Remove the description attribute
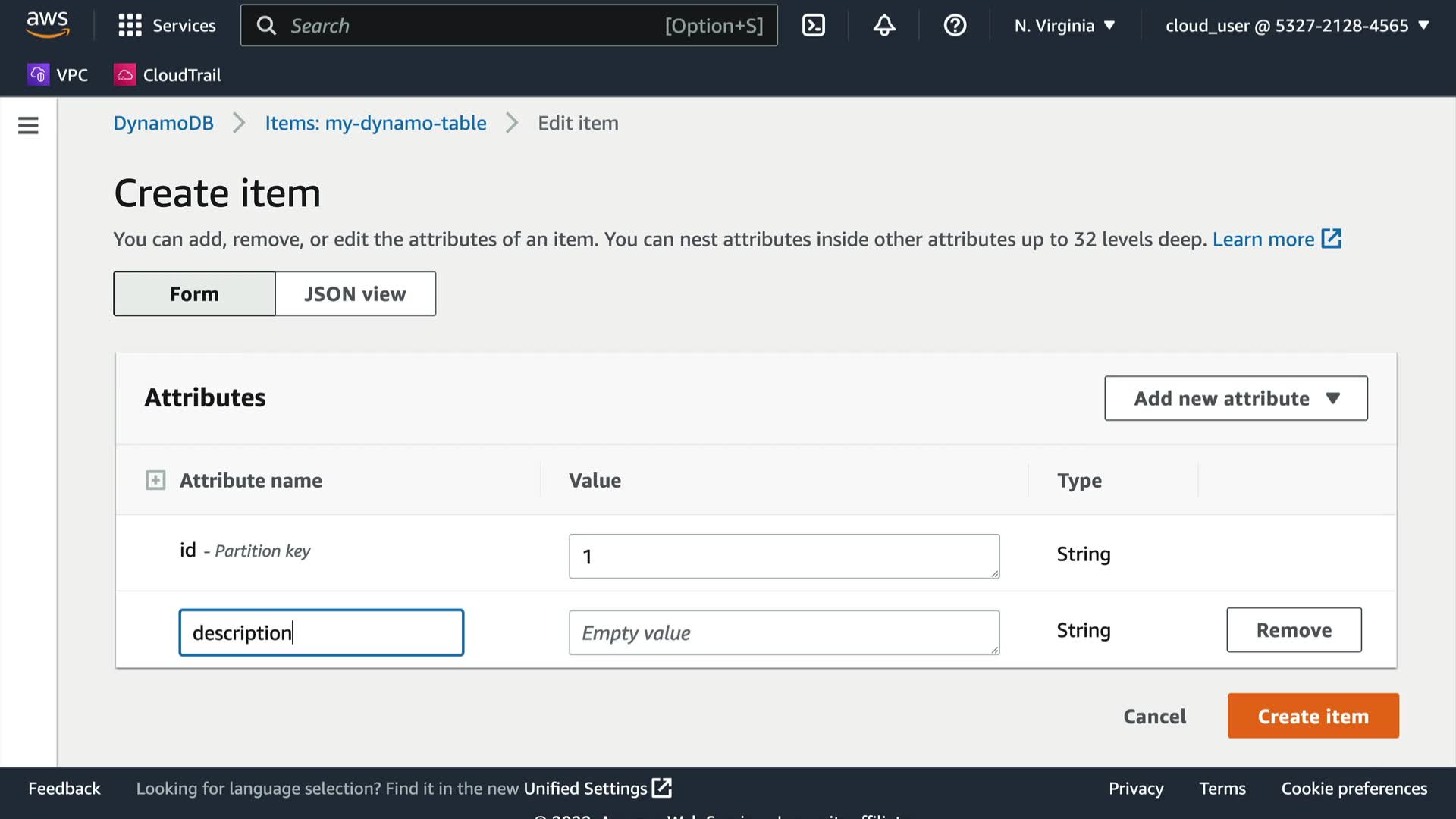Image resolution: width=1456 pixels, height=819 pixels. (x=1293, y=630)
